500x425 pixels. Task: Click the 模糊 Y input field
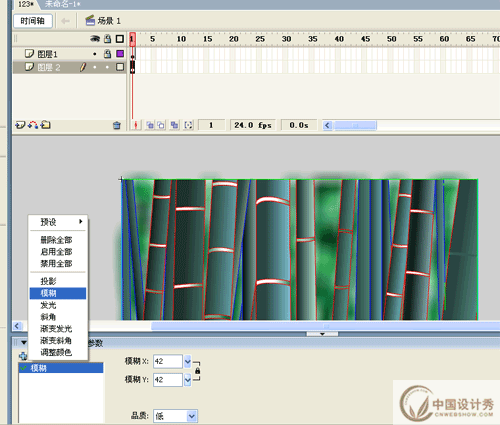click(168, 380)
